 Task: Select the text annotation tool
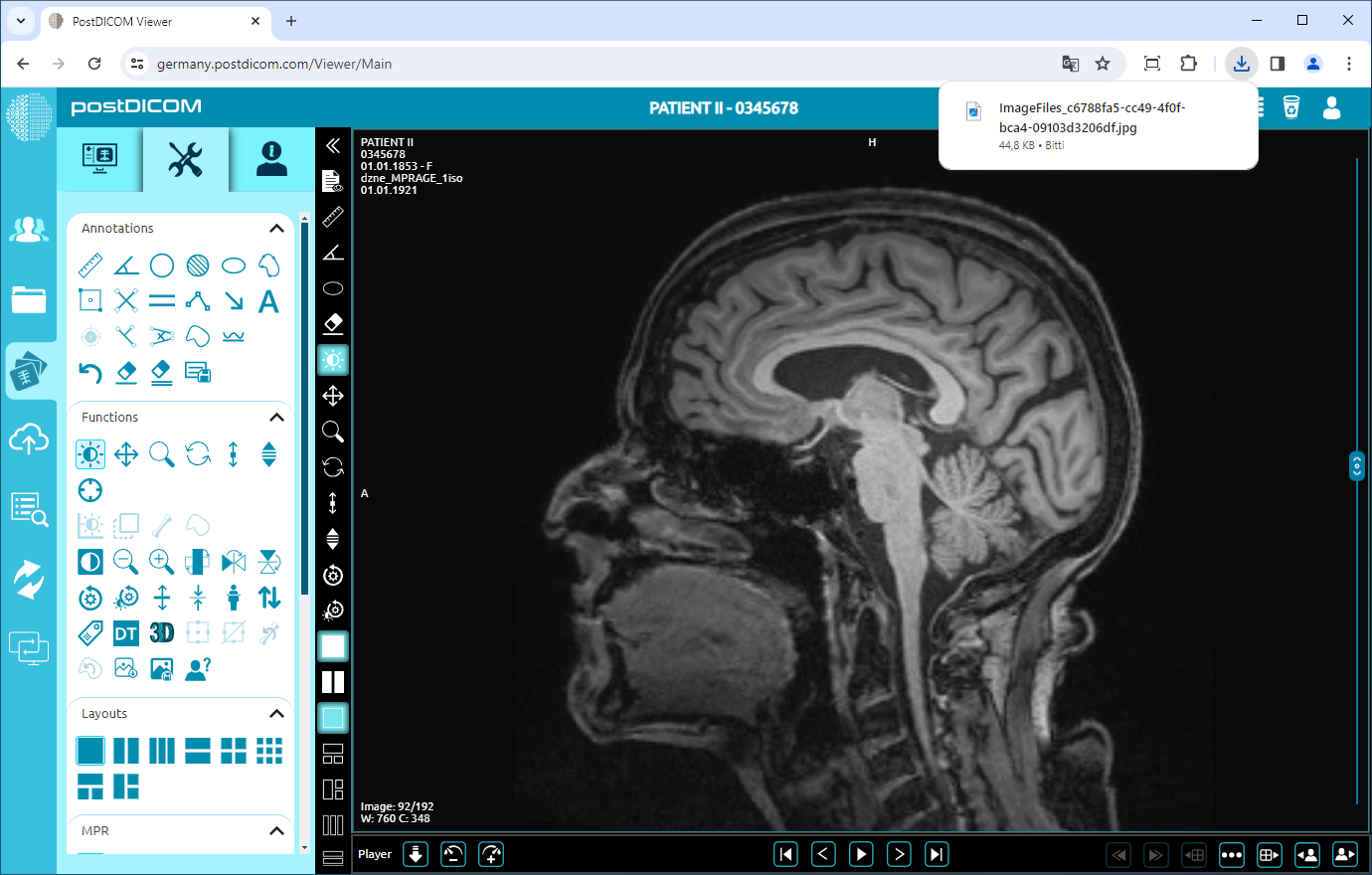[268, 301]
